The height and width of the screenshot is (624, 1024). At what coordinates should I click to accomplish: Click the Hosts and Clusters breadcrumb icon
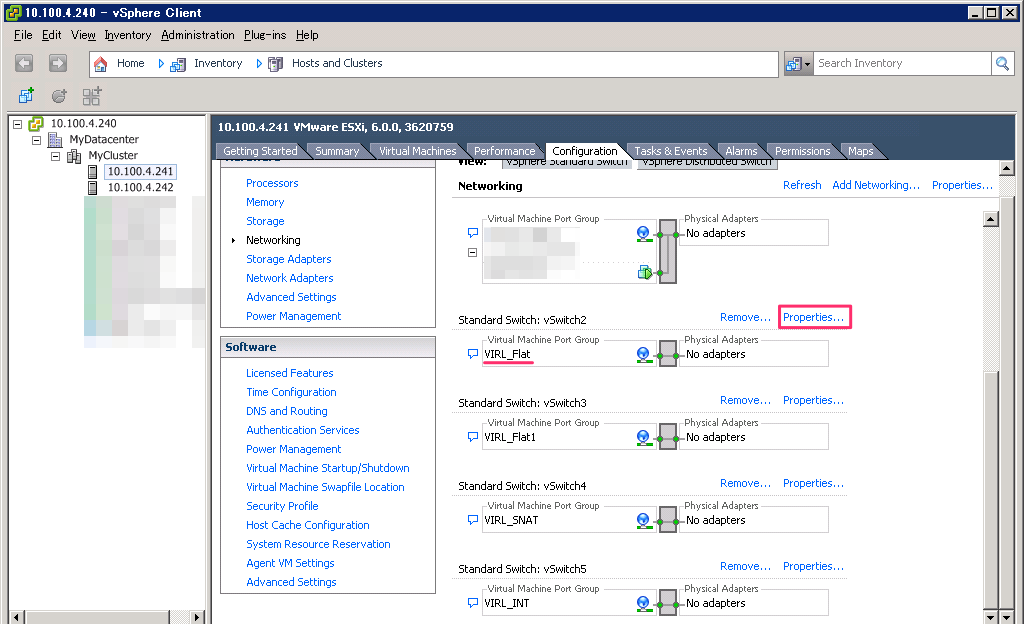pos(276,64)
